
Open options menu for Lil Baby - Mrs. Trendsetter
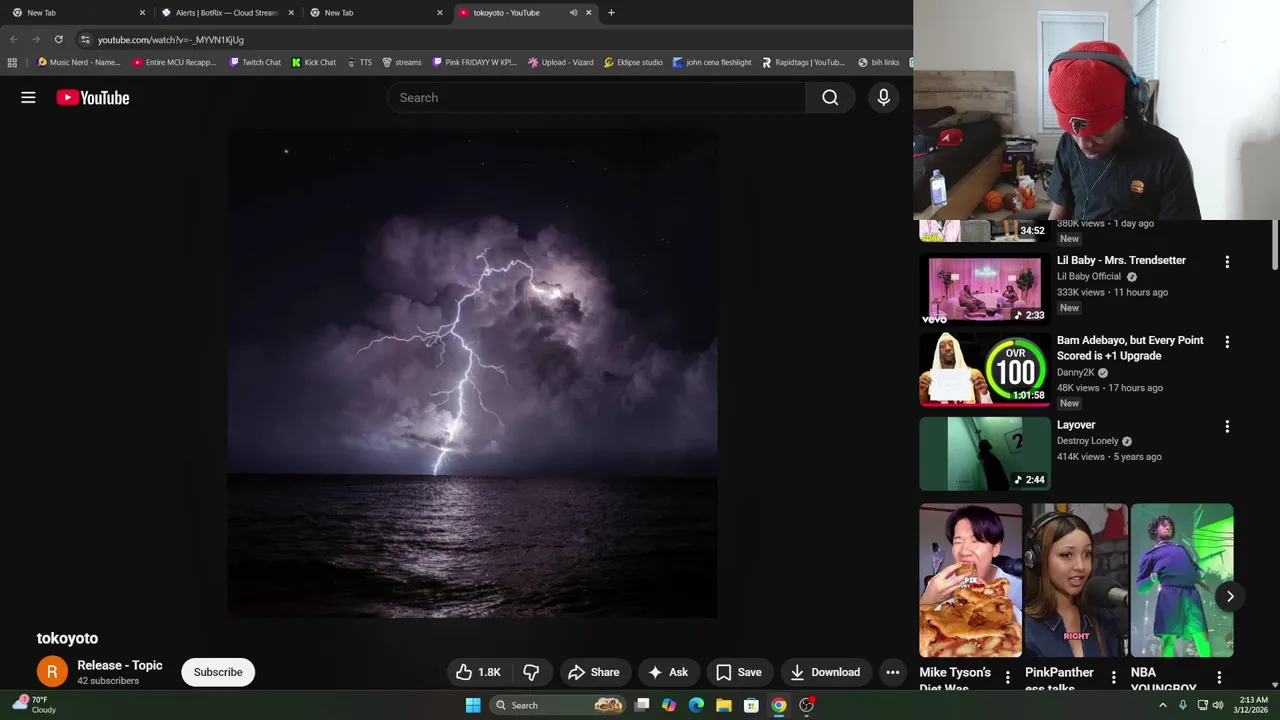coord(1227,262)
